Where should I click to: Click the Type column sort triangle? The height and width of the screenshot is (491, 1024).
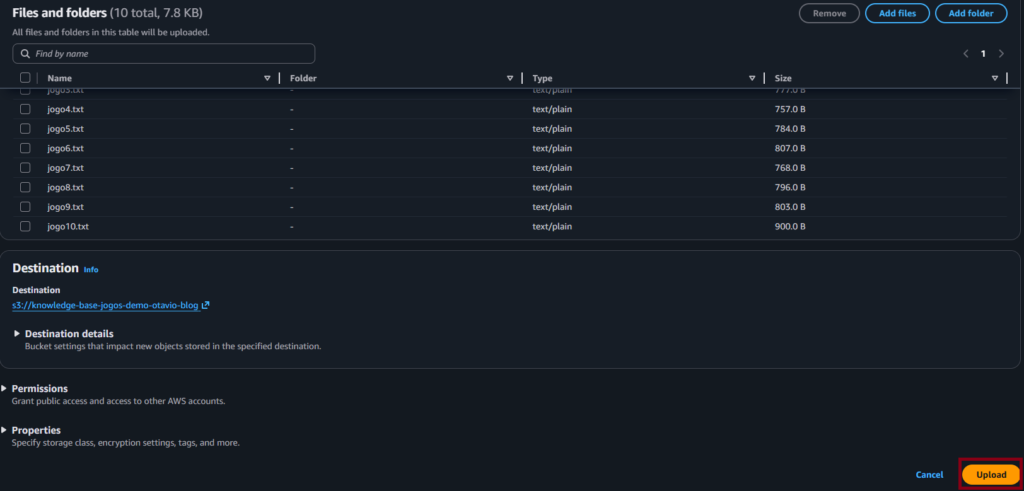tap(752, 78)
